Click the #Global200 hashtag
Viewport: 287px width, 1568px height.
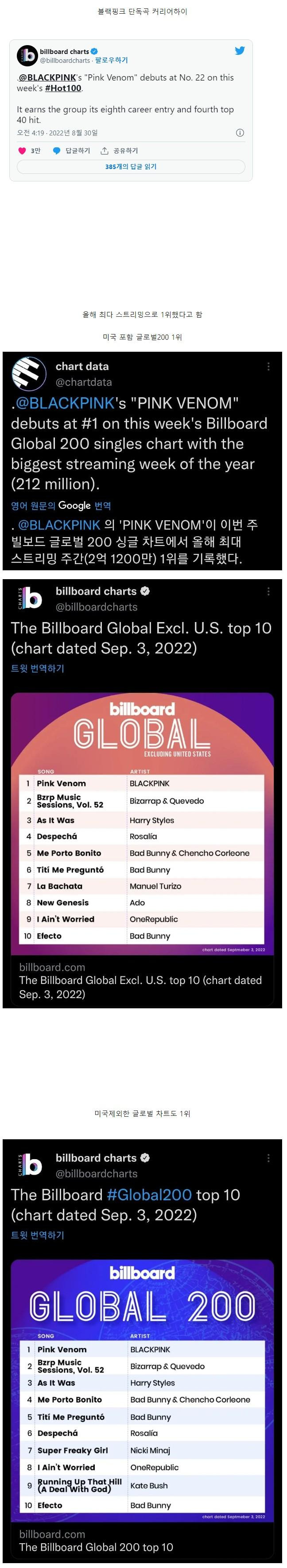149,1195
